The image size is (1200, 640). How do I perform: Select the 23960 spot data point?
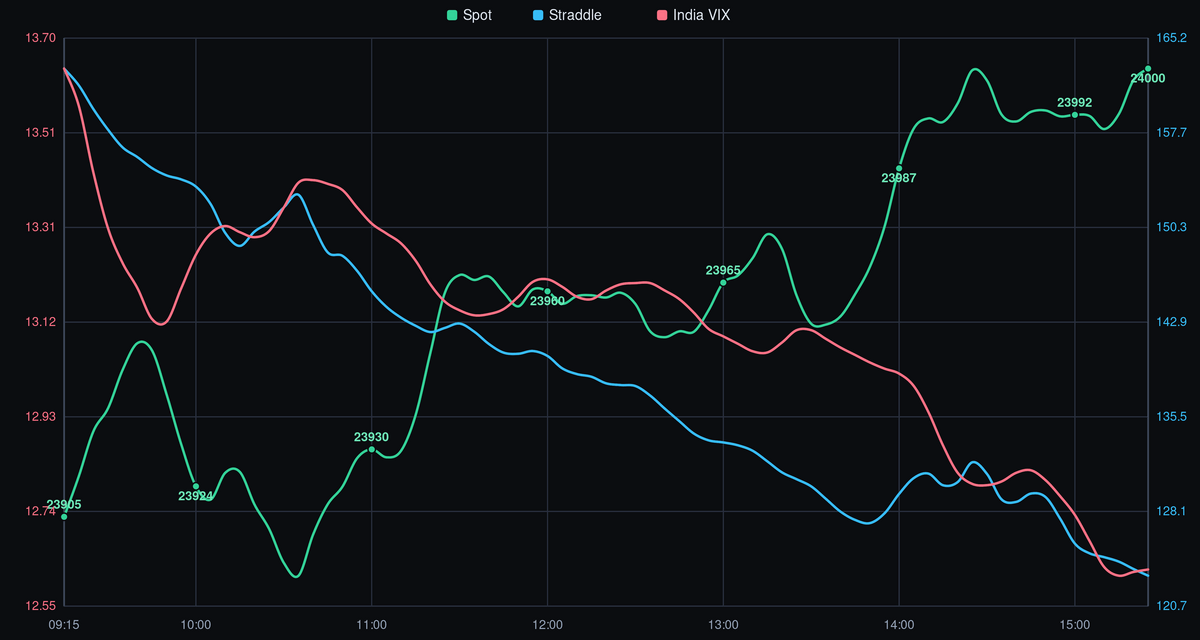click(x=548, y=291)
